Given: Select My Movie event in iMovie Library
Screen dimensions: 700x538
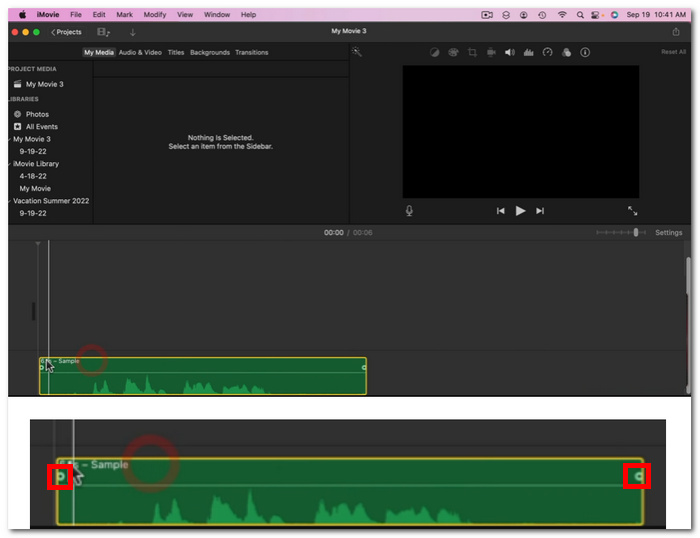Looking at the screenshot, I should tap(35, 189).
